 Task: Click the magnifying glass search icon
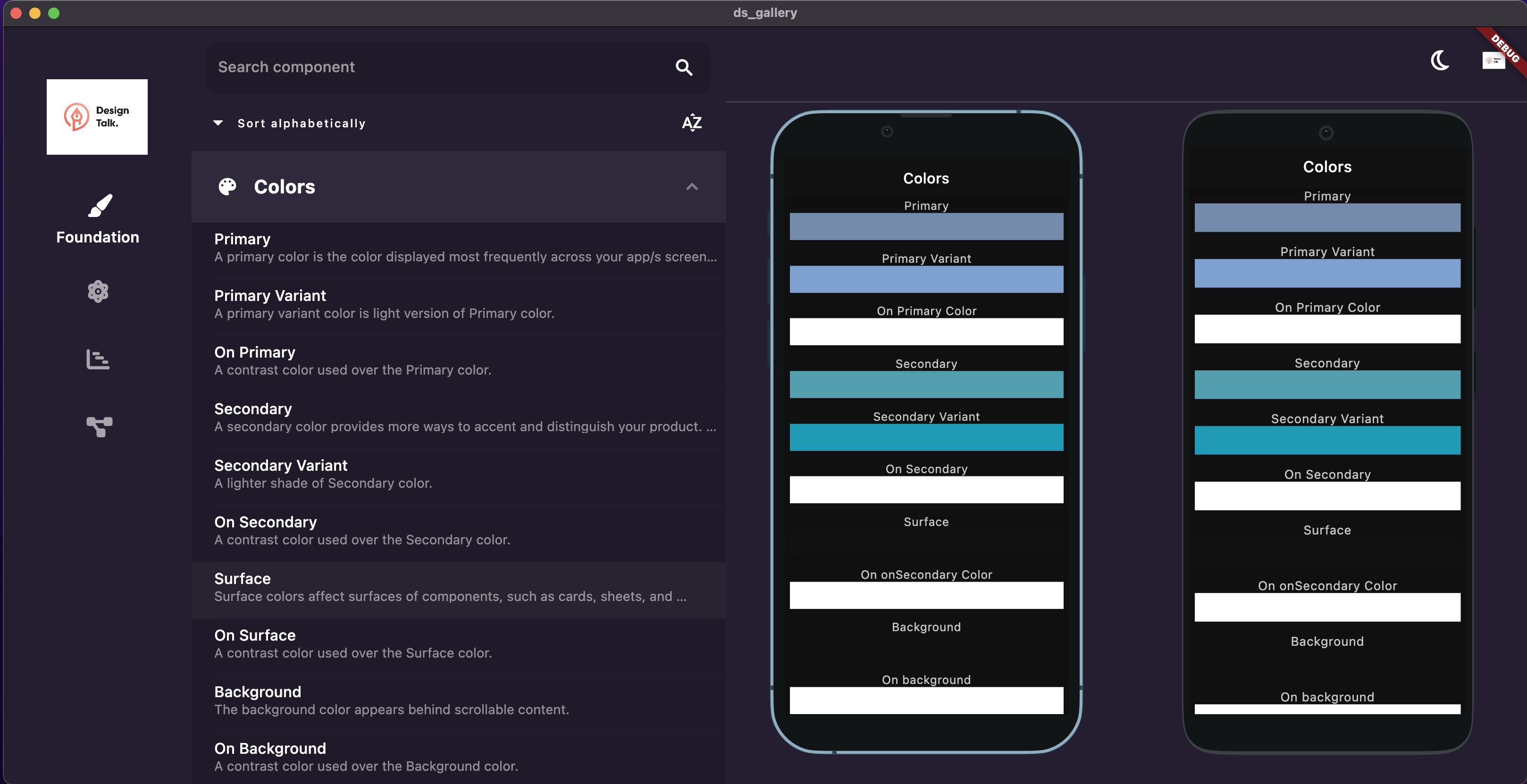coord(684,67)
